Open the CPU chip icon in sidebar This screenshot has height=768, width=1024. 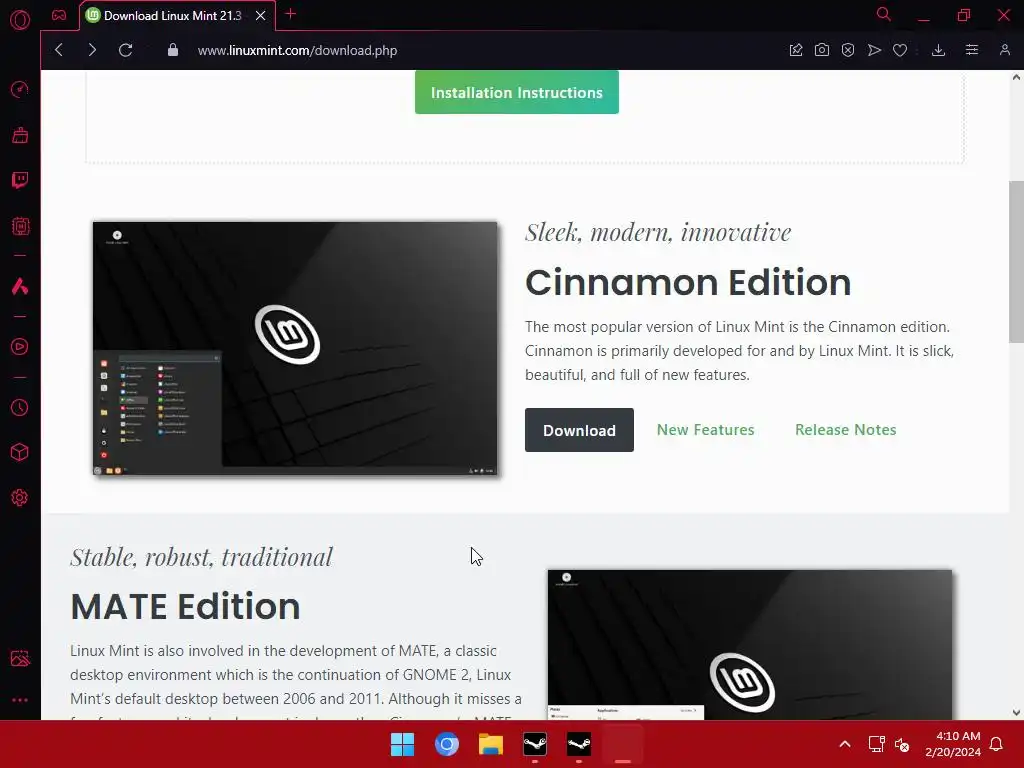click(20, 226)
